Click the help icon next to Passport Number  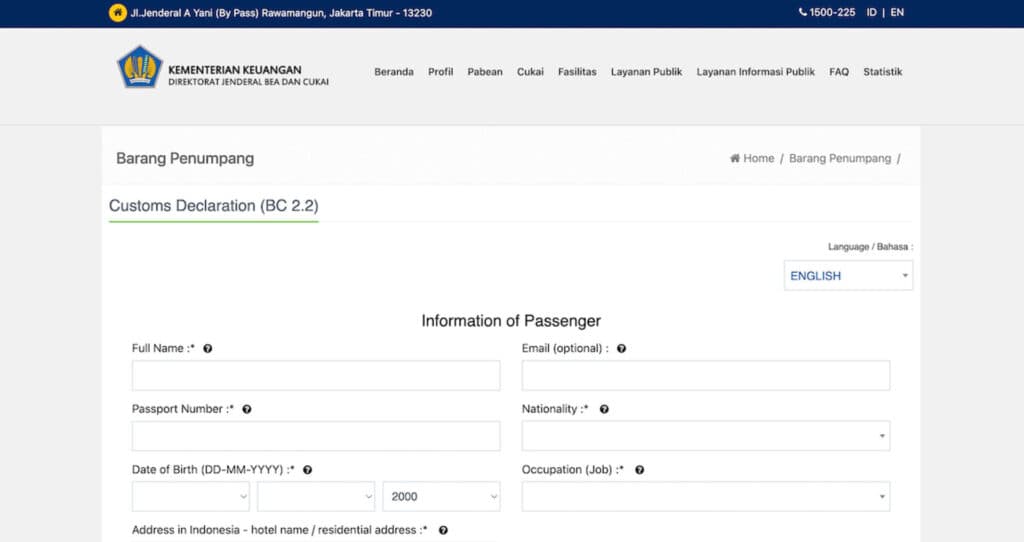click(x=247, y=409)
